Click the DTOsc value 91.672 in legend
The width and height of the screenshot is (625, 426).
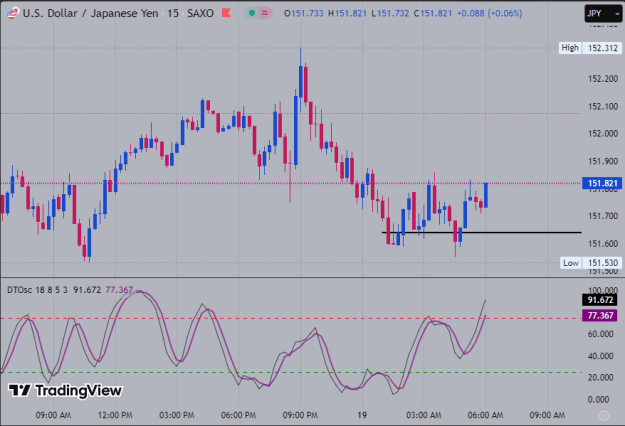pyautogui.click(x=87, y=290)
